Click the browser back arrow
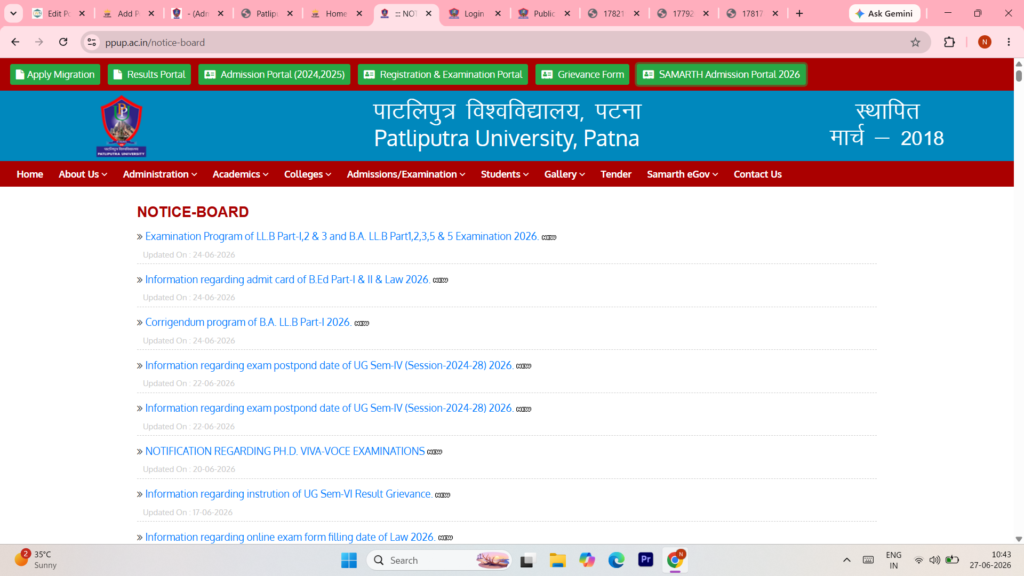 [15, 42]
